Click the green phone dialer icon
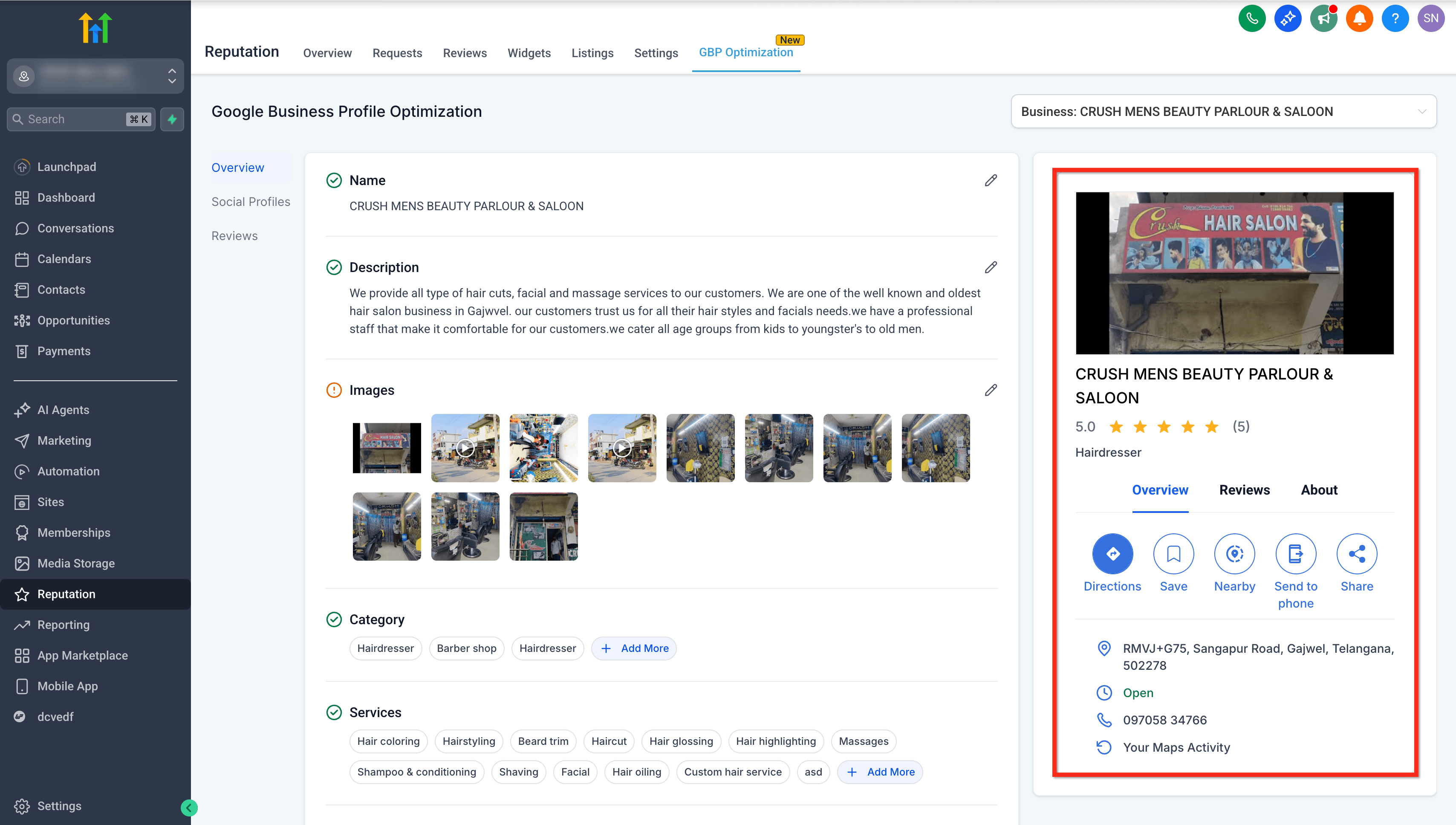 pos(1251,18)
